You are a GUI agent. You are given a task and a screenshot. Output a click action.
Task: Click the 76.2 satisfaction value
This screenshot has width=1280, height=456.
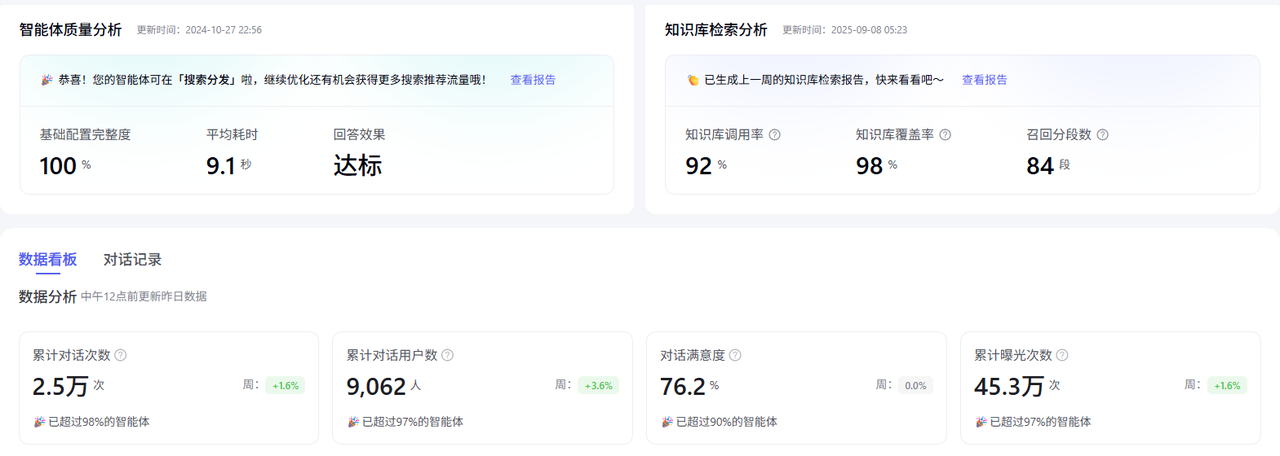click(683, 386)
